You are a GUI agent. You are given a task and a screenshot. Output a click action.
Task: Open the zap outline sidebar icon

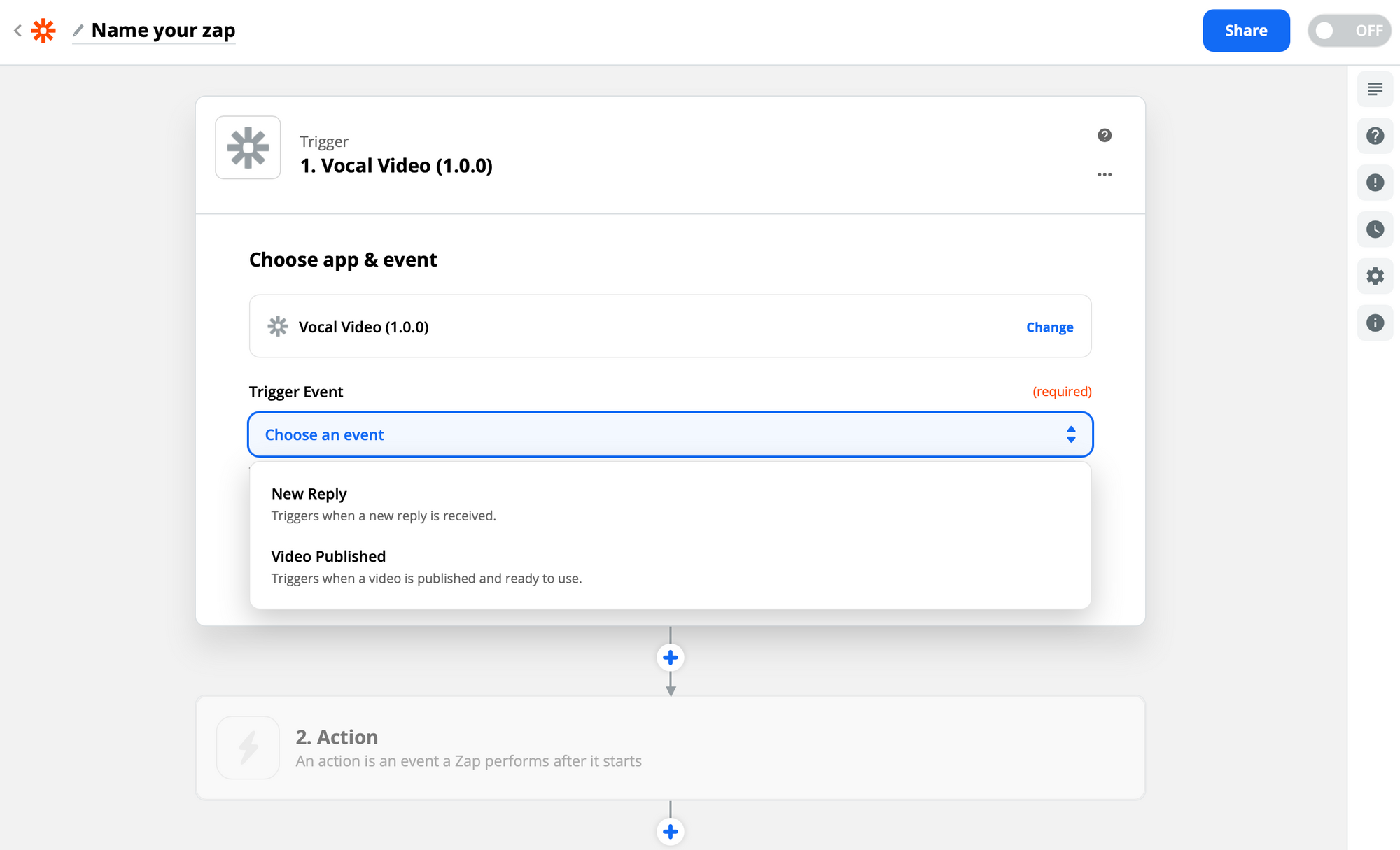[x=1375, y=89]
